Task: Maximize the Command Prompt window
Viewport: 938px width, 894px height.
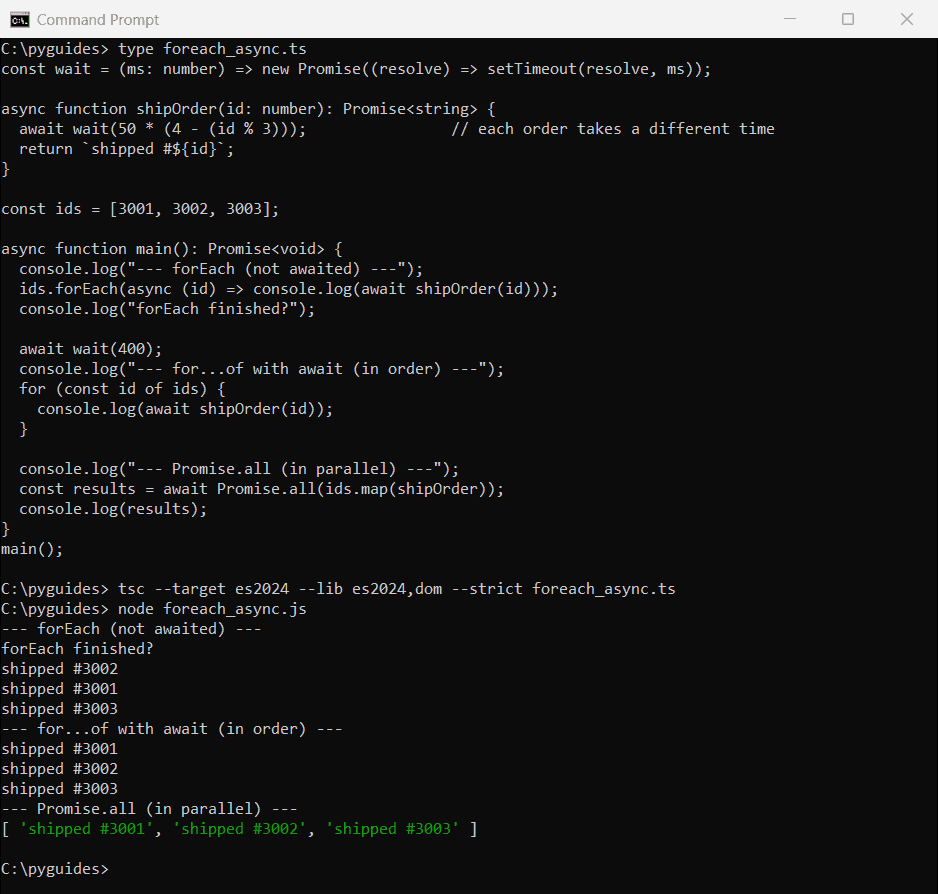Action: [x=848, y=19]
